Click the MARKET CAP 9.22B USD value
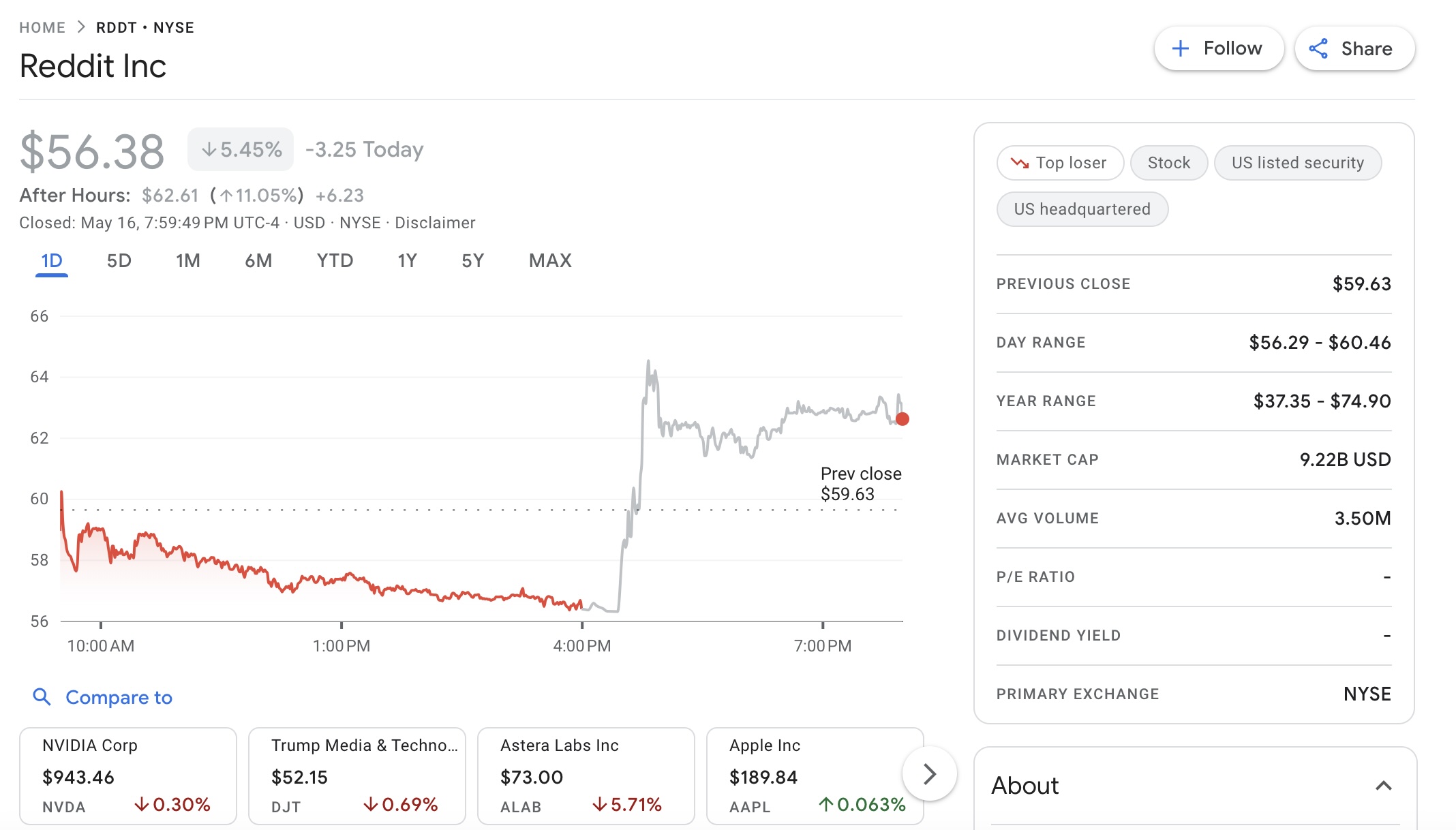The image size is (1456, 830). [x=1345, y=460]
